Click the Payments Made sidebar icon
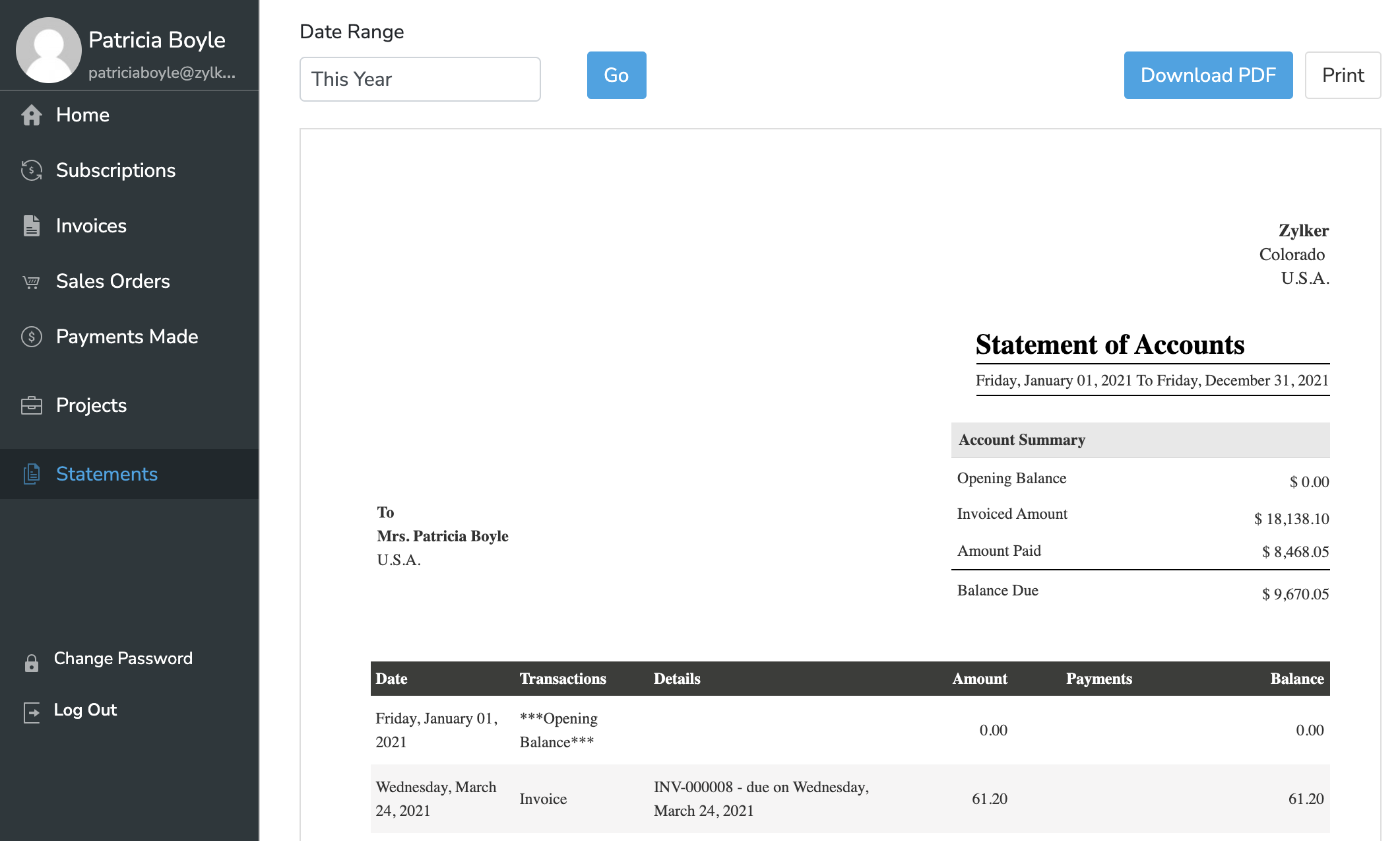The height and width of the screenshot is (841, 1400). point(30,337)
